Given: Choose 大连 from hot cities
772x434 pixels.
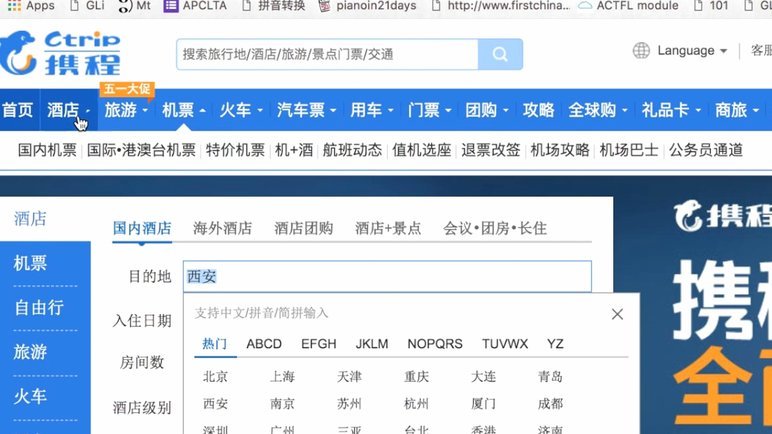Looking at the screenshot, I should click(483, 377).
